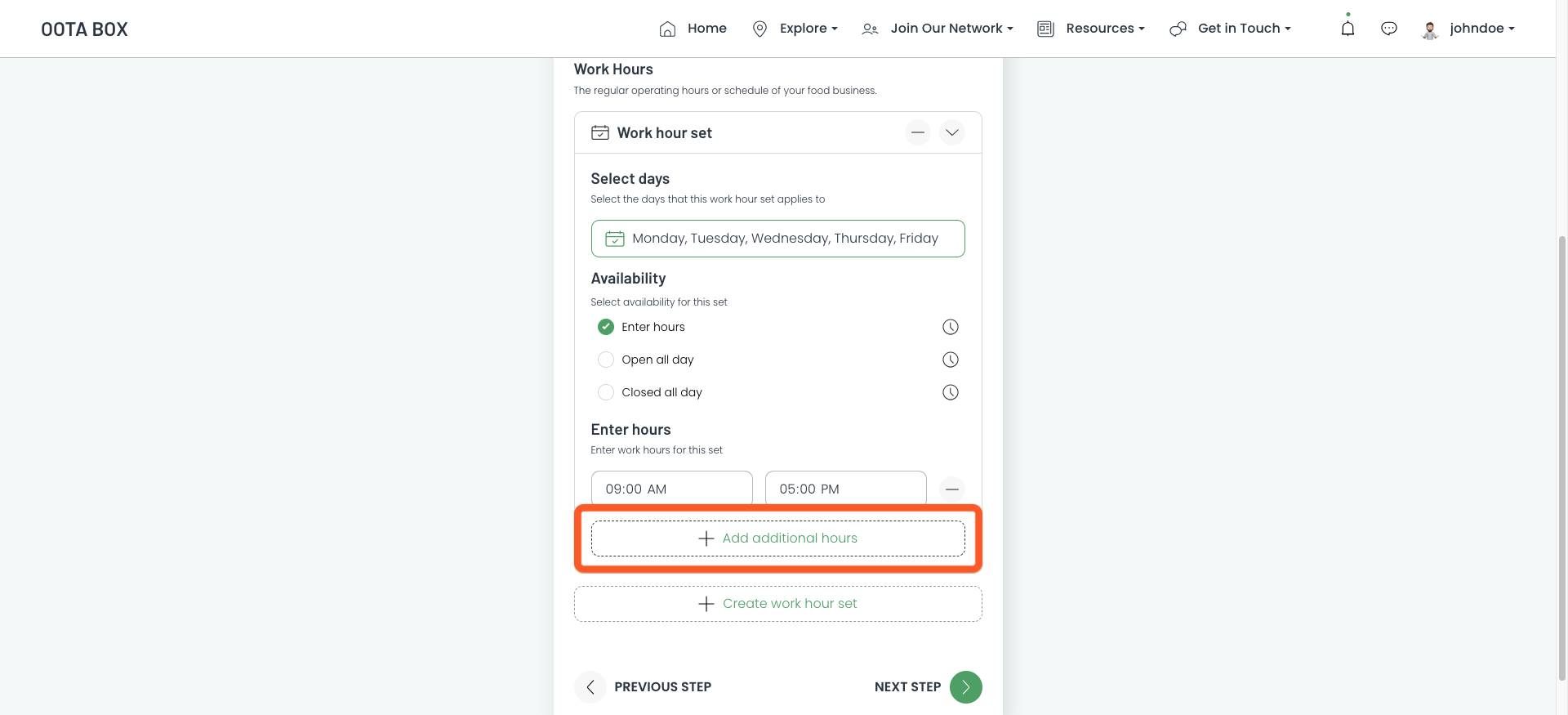Click the clock icon beside Closed all day
The width and height of the screenshot is (1568, 715).
tap(950, 392)
